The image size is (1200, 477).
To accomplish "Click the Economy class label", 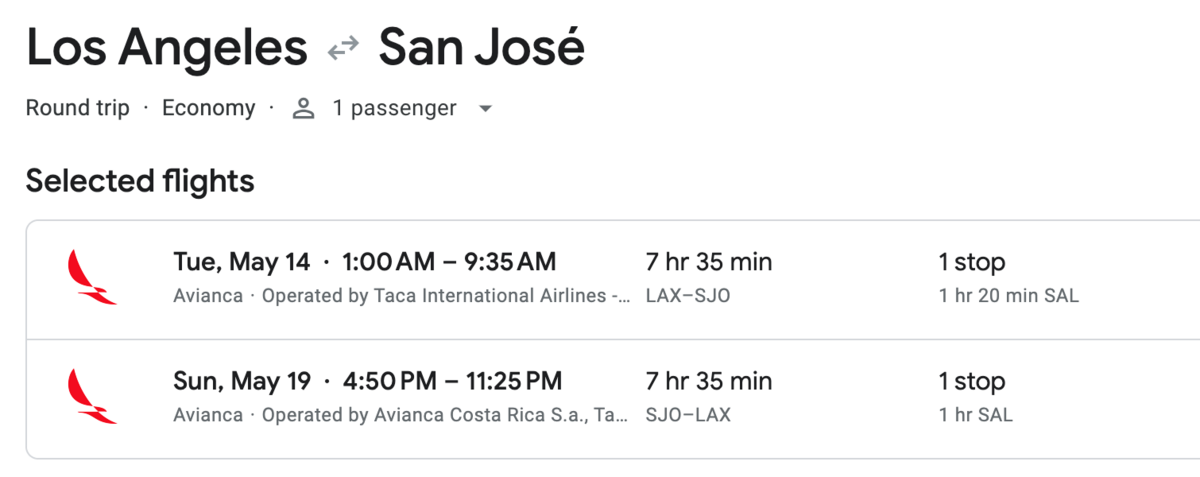I will (208, 108).
